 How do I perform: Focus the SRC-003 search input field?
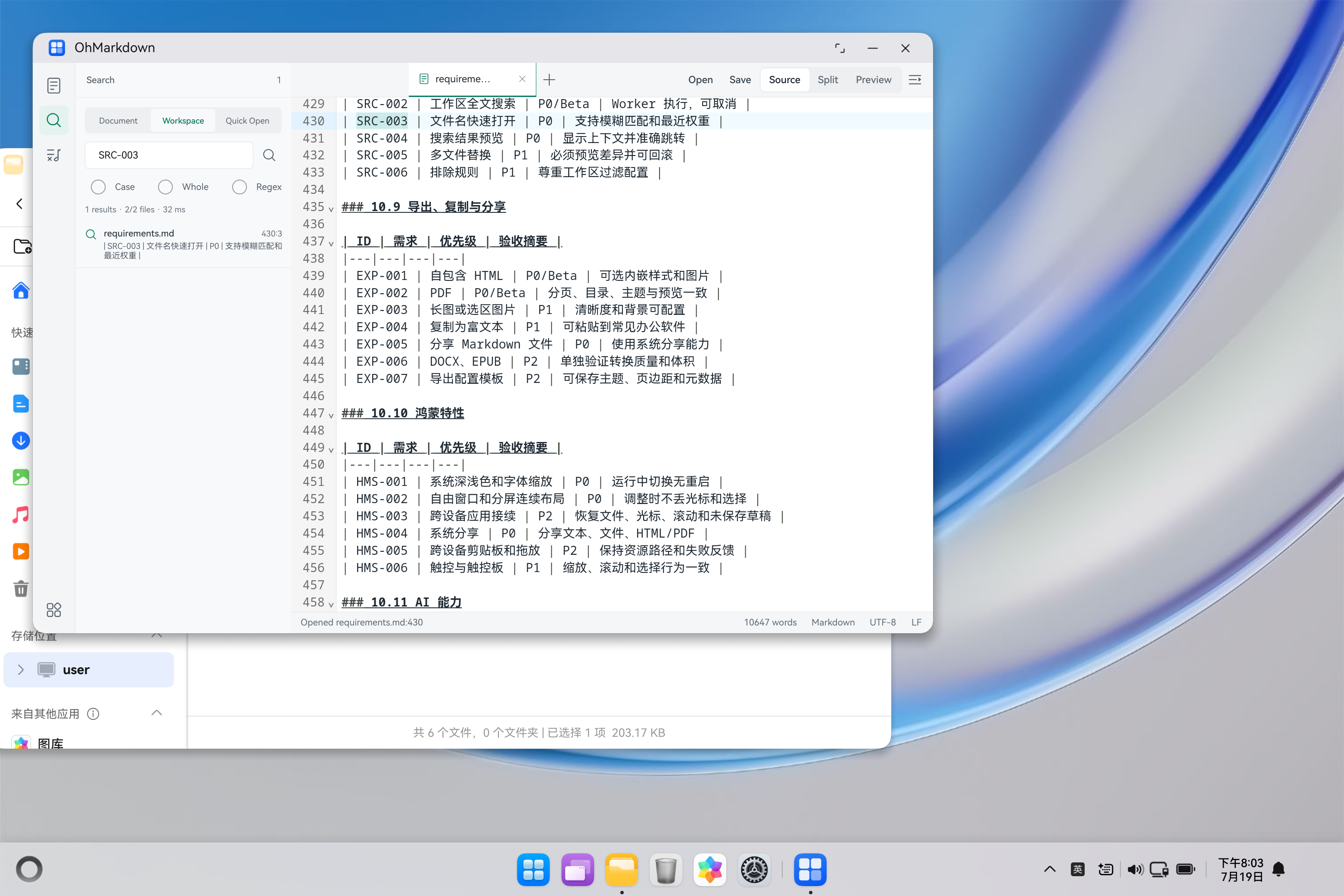tap(169, 155)
